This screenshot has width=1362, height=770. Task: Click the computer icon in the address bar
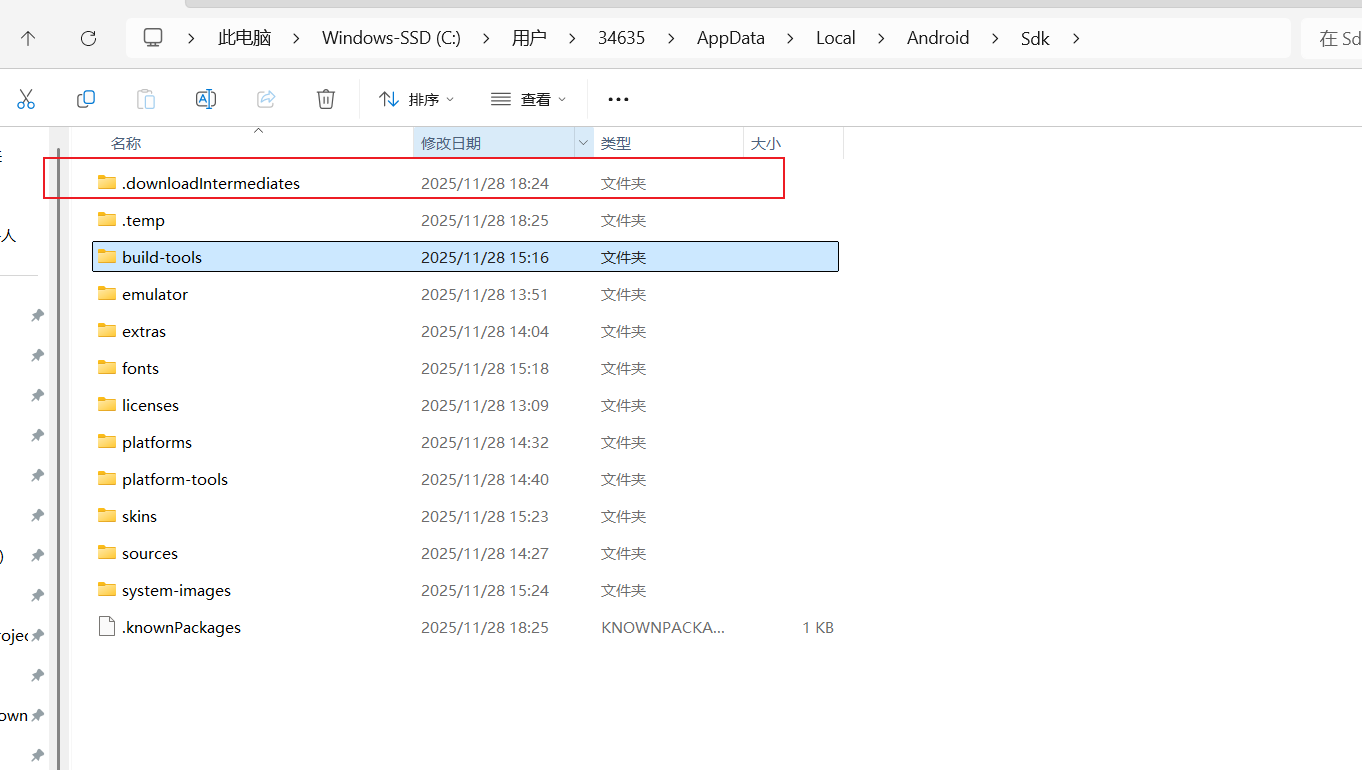153,37
